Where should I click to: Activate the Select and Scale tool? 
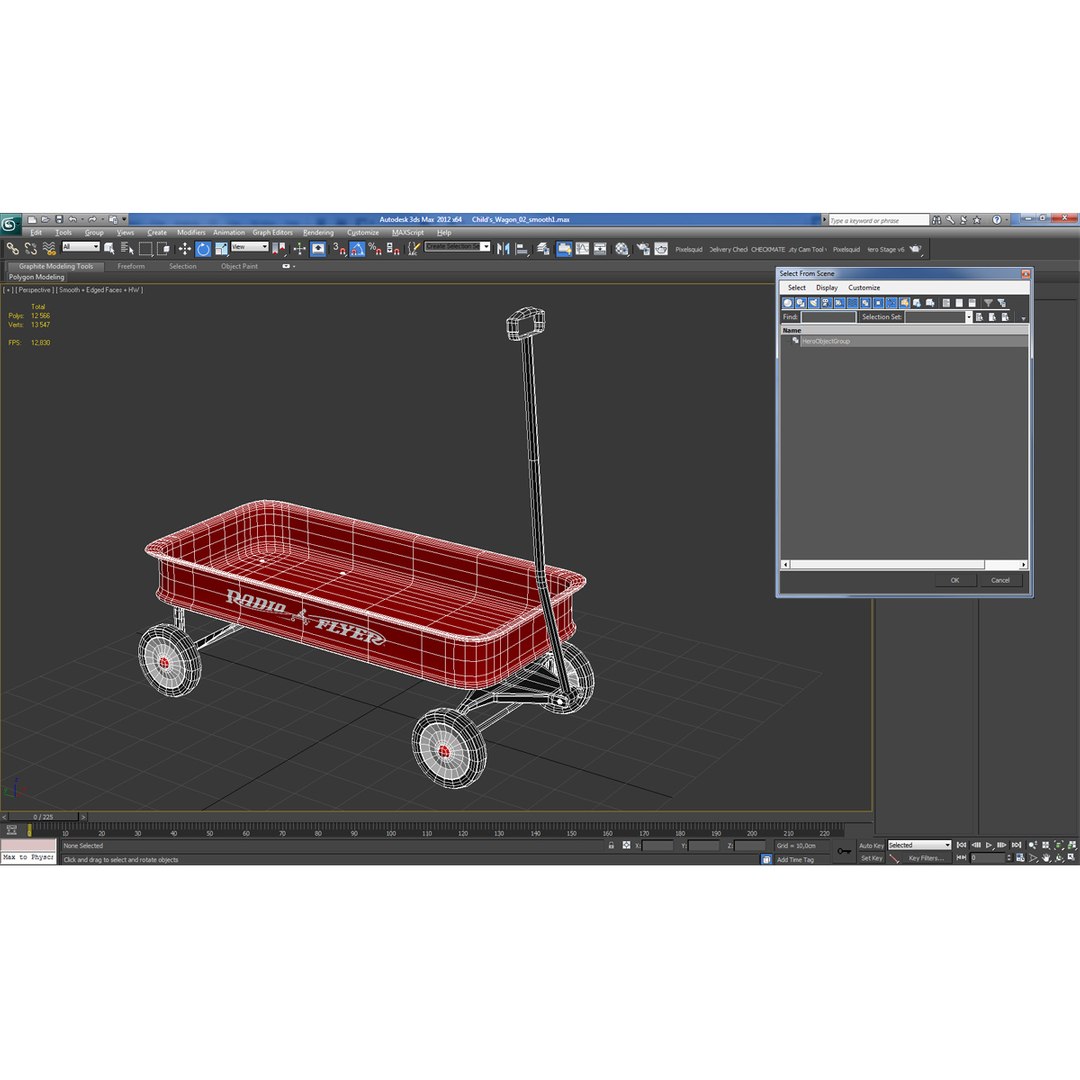221,249
